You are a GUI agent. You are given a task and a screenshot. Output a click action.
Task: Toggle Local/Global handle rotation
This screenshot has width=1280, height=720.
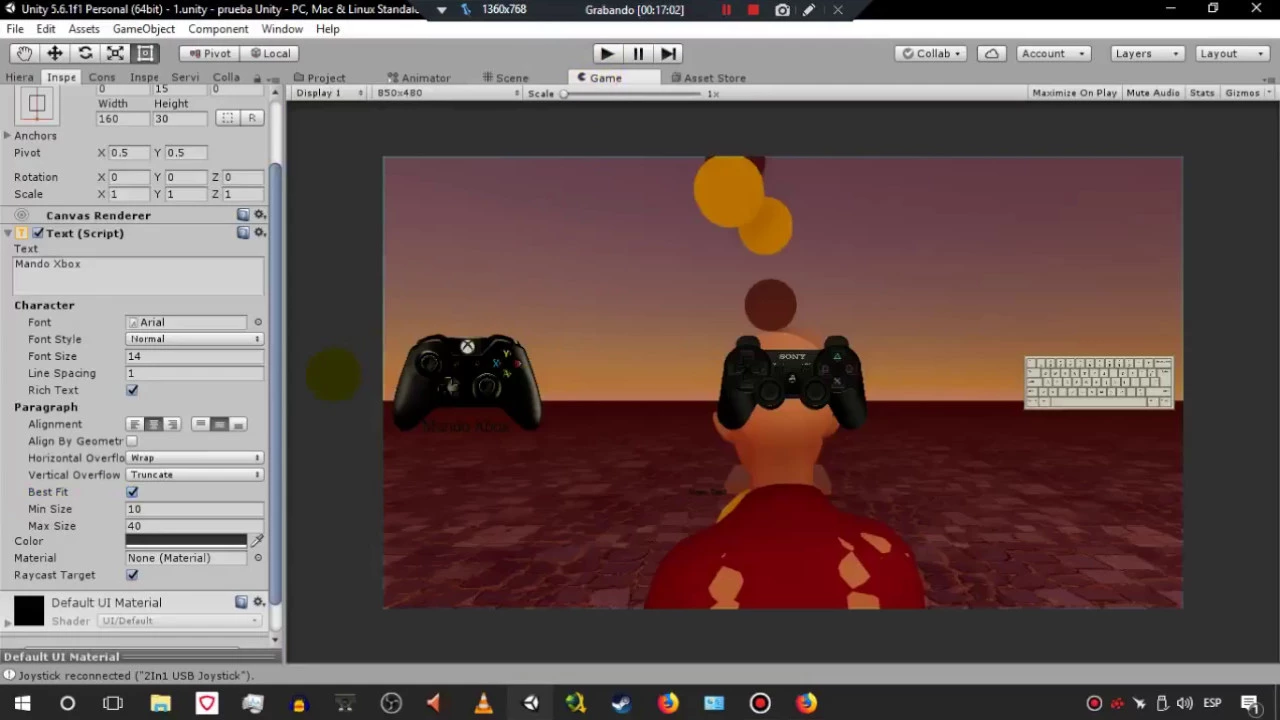tap(270, 54)
